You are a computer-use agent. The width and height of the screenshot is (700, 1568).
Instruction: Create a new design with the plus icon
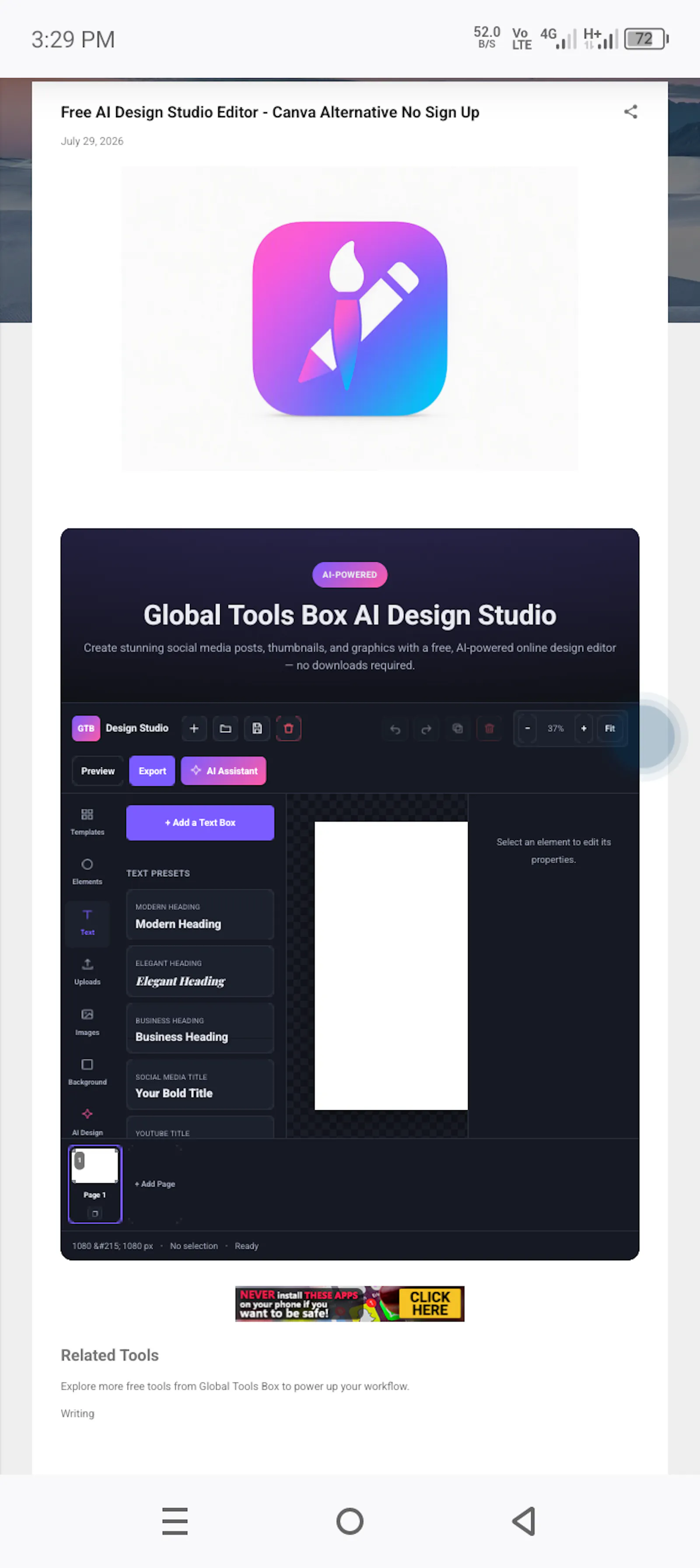point(194,728)
